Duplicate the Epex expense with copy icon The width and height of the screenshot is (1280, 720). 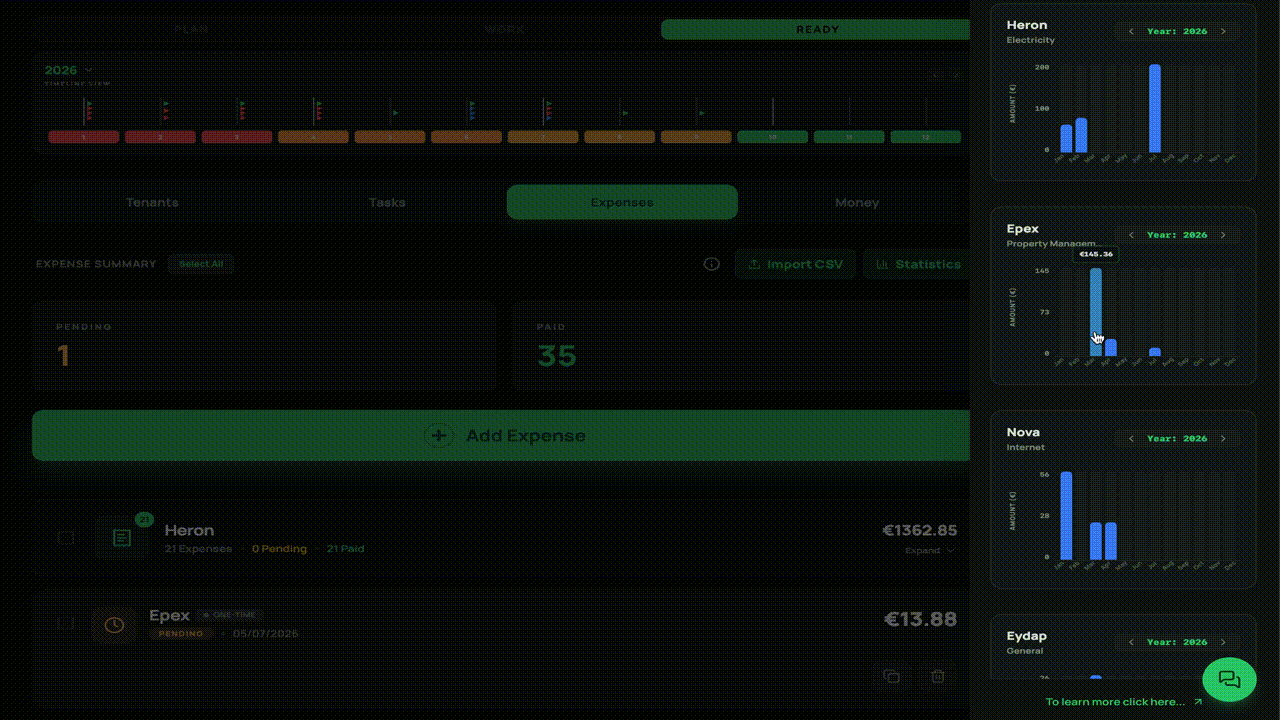pyautogui.click(x=891, y=677)
